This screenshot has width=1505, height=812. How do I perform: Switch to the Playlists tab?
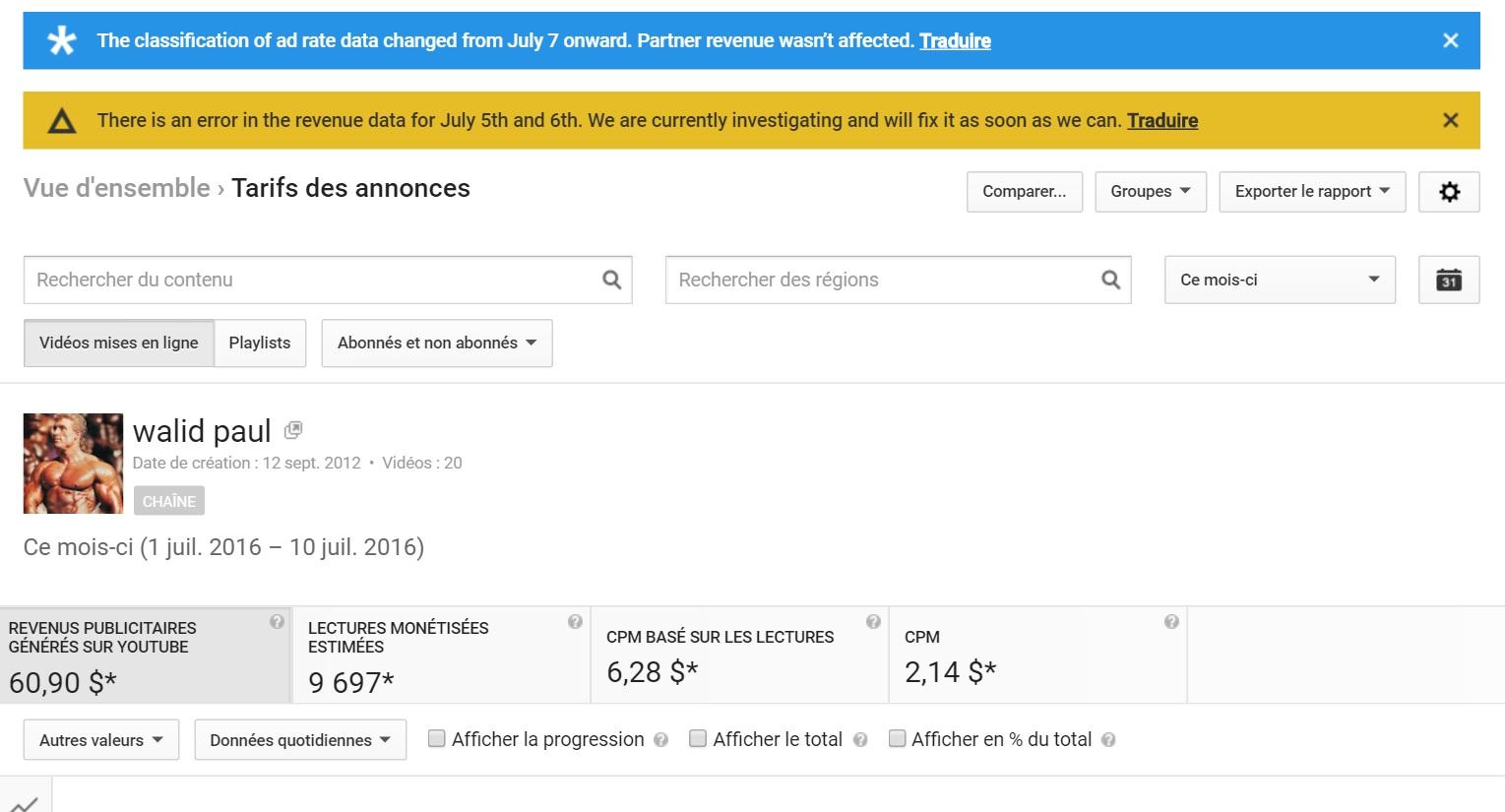click(260, 343)
